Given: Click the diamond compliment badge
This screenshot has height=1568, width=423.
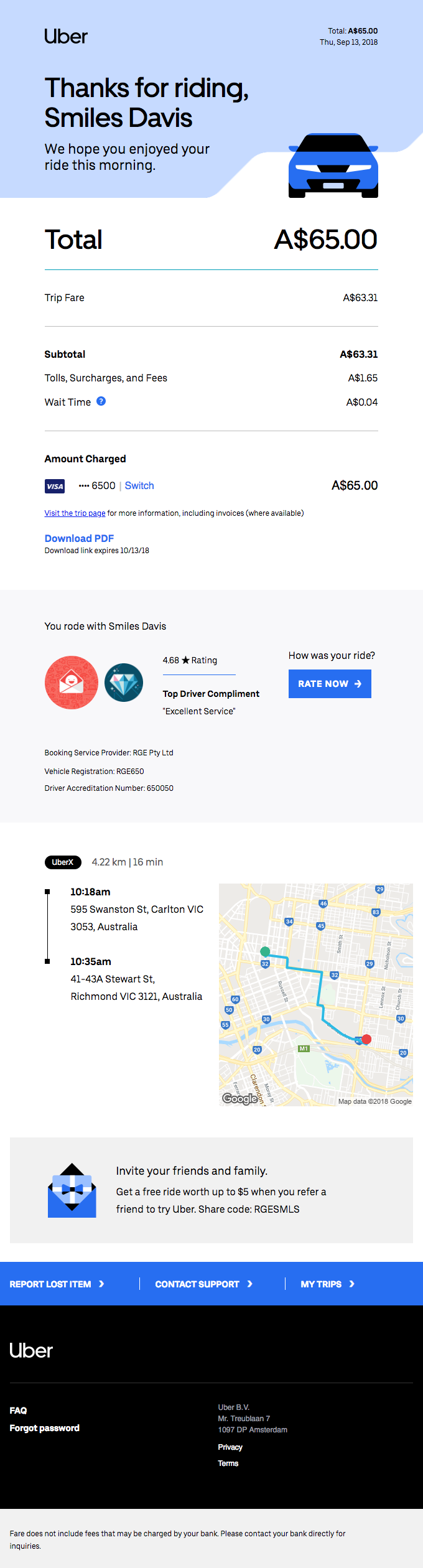Looking at the screenshot, I should coord(124,683).
